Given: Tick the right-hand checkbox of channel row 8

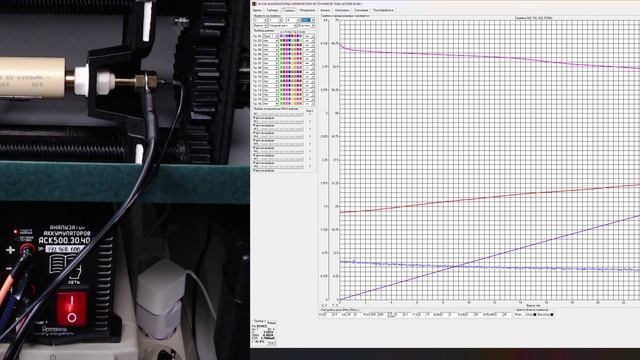Looking at the screenshot, I should pos(310,166).
